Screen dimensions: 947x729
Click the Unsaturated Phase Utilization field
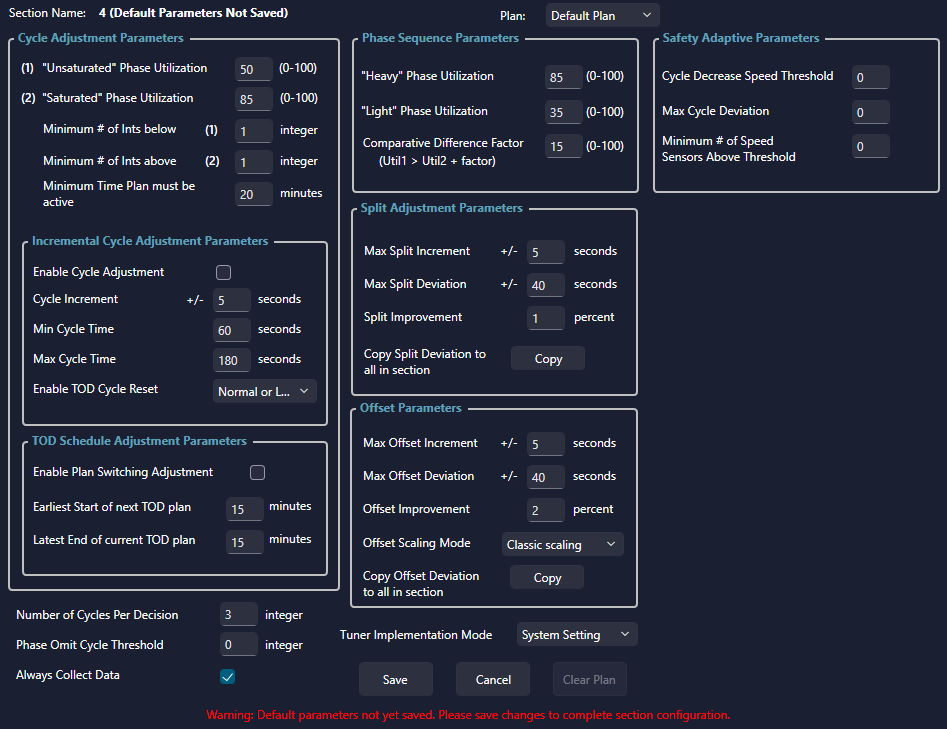click(x=254, y=69)
